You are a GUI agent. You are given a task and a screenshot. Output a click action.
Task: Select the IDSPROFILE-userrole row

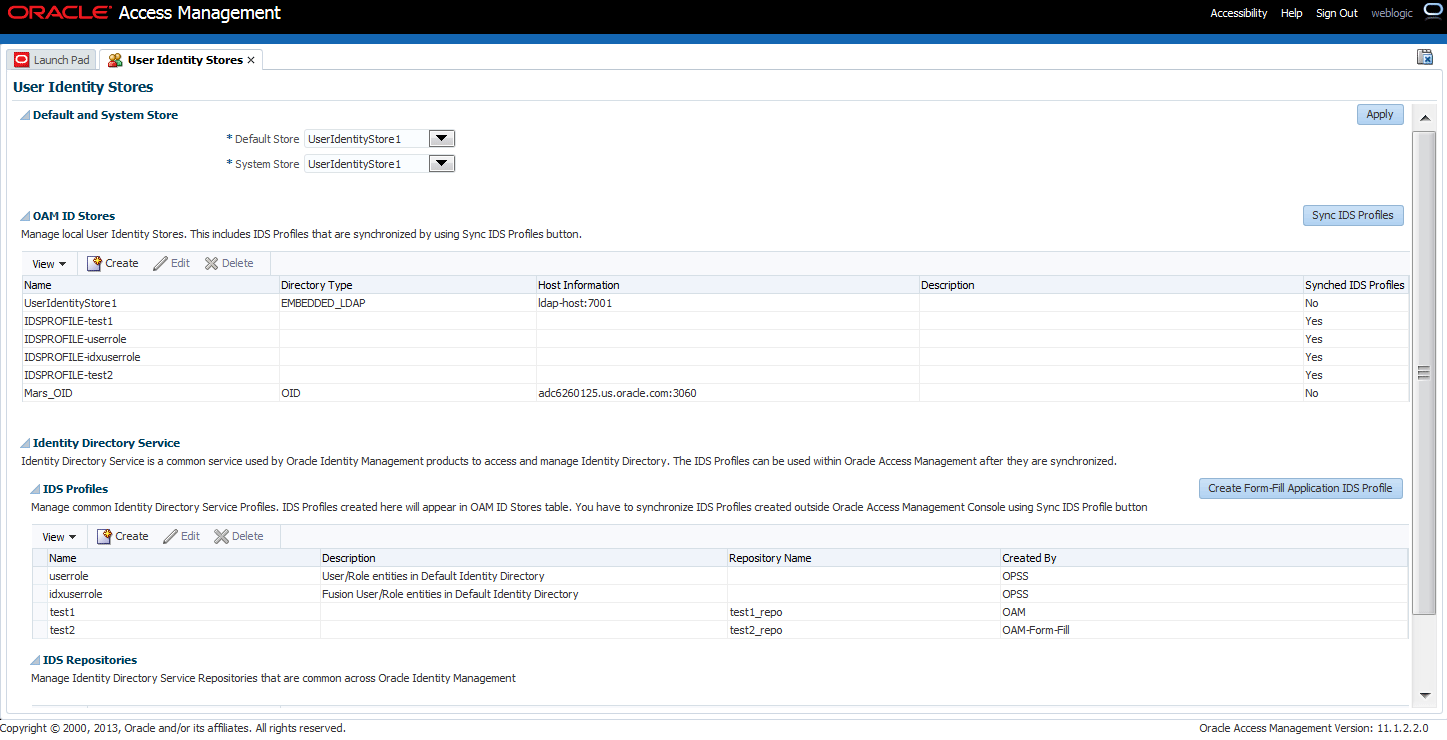coord(715,339)
